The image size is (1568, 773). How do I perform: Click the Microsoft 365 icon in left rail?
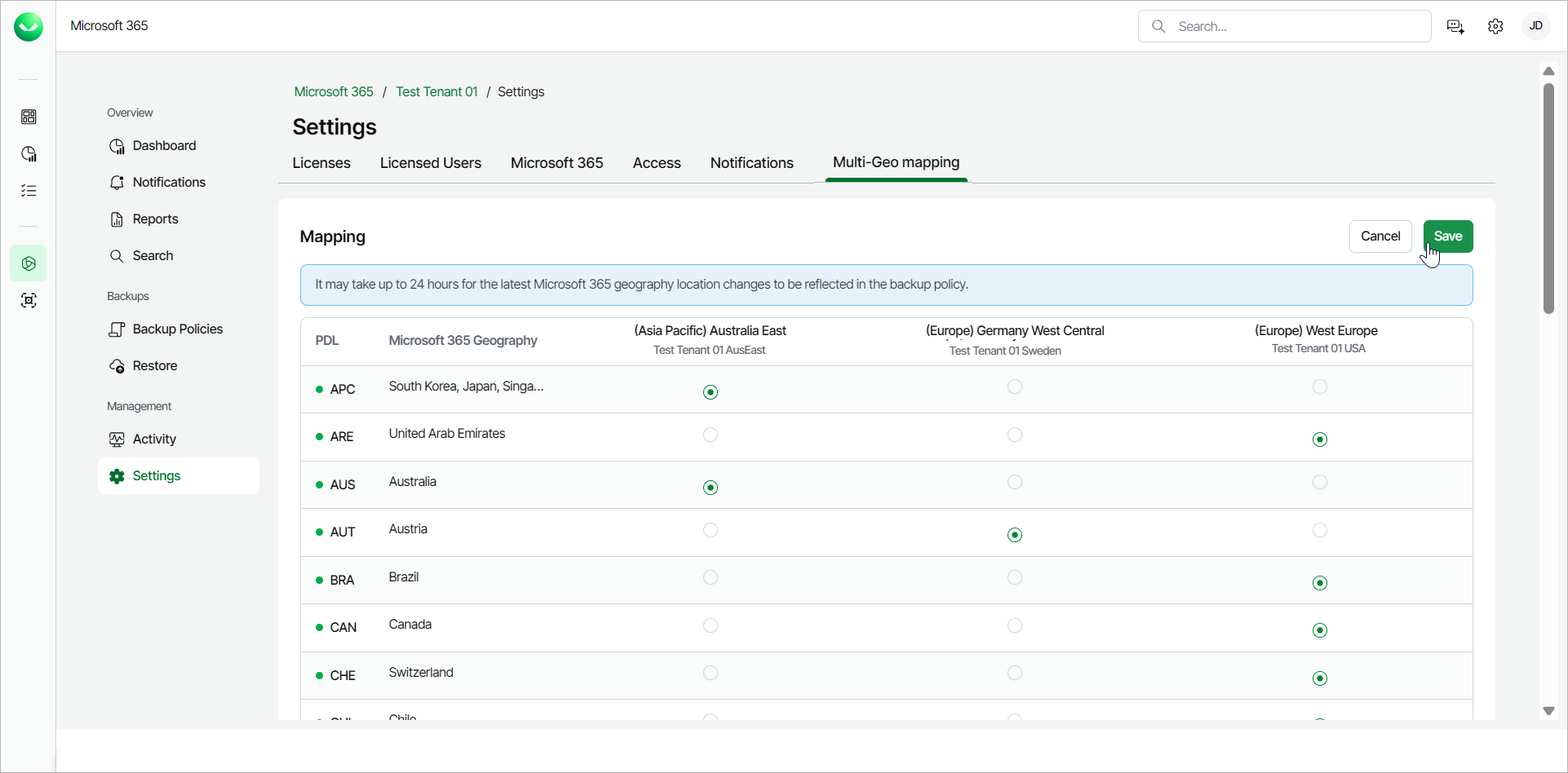(x=29, y=263)
